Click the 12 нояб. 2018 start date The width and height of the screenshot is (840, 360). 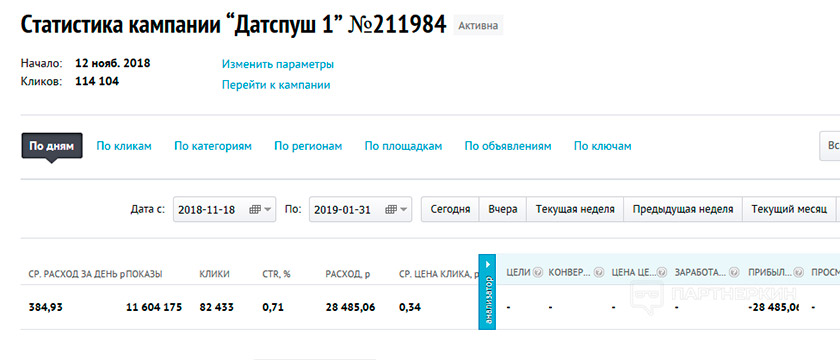pos(112,63)
